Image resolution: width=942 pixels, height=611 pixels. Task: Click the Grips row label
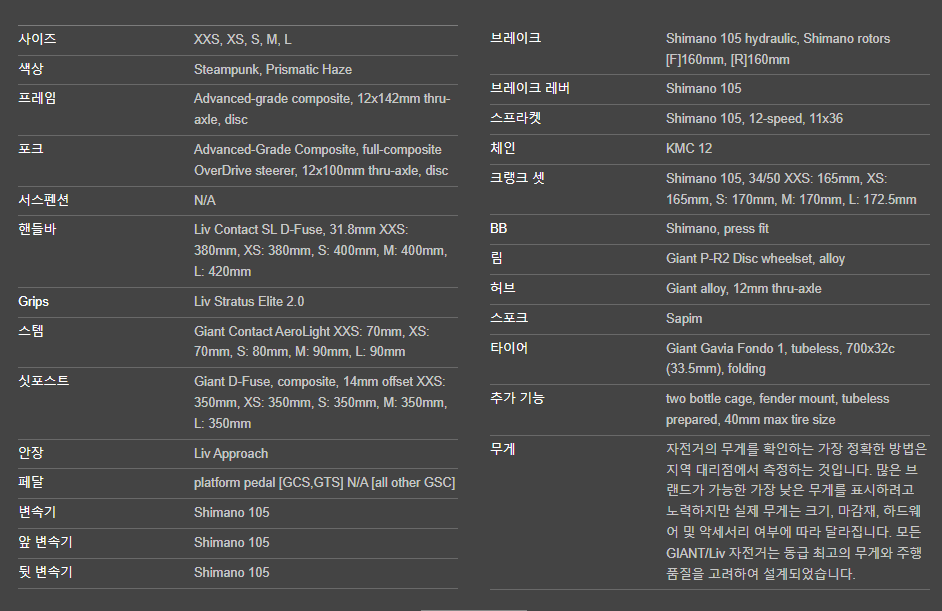coord(33,301)
